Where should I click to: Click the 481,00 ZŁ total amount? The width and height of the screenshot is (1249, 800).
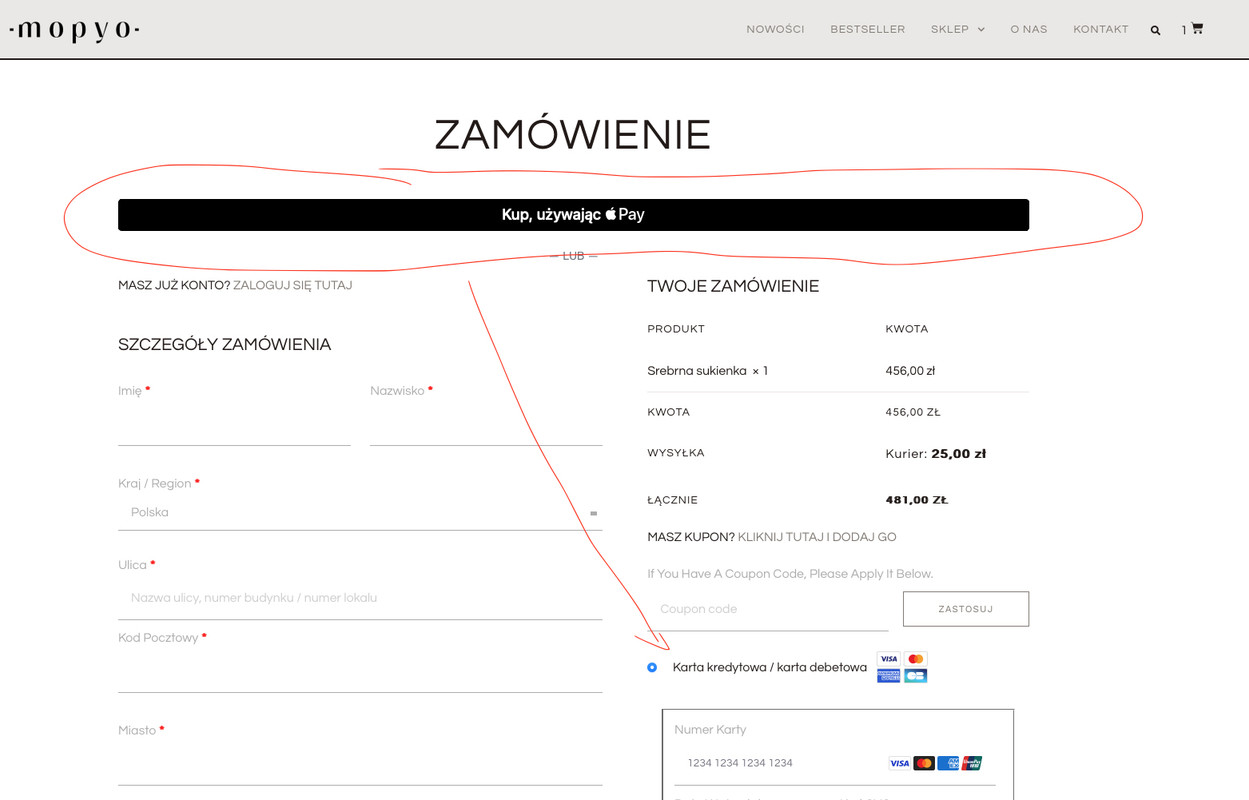click(917, 500)
